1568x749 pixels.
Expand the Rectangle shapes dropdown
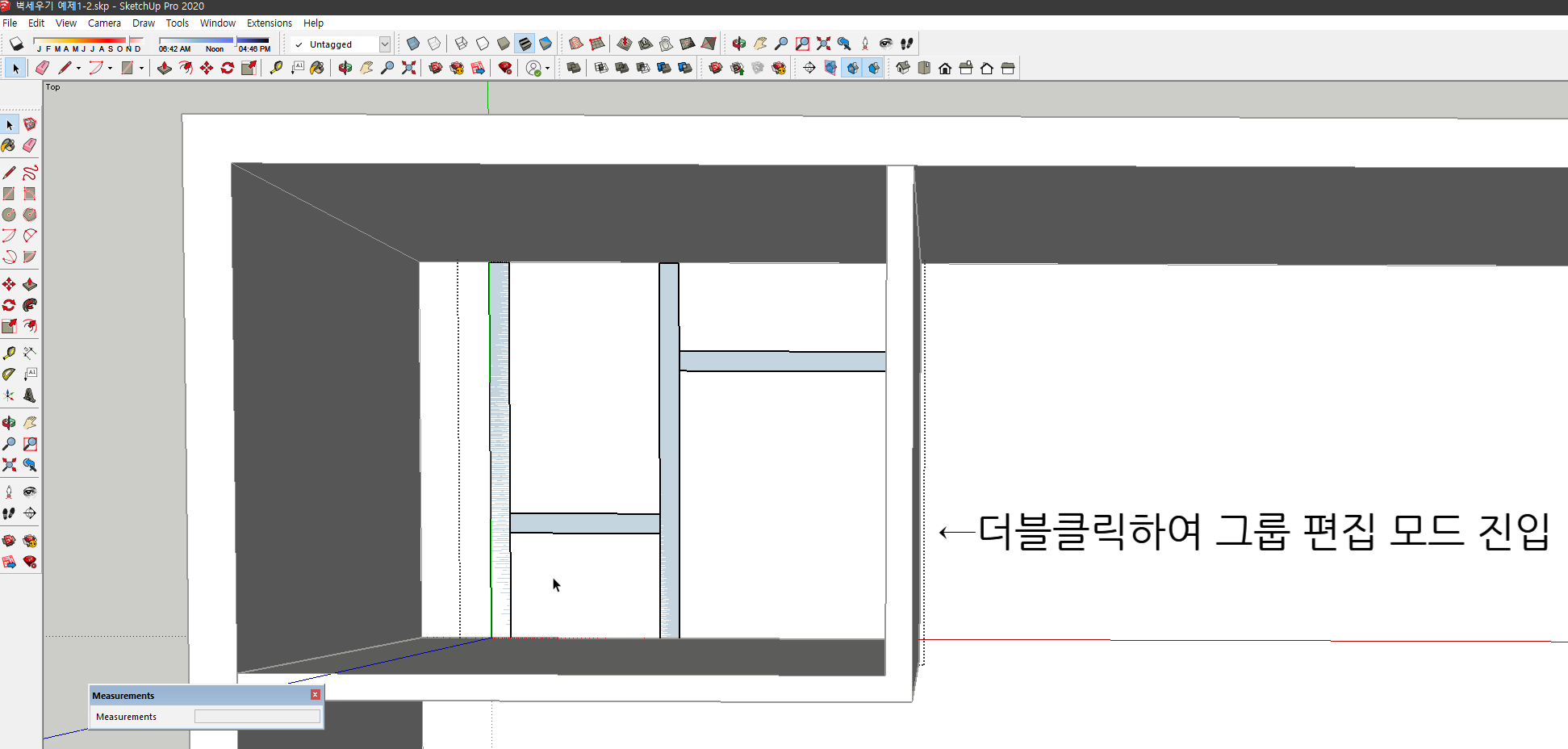coord(142,68)
